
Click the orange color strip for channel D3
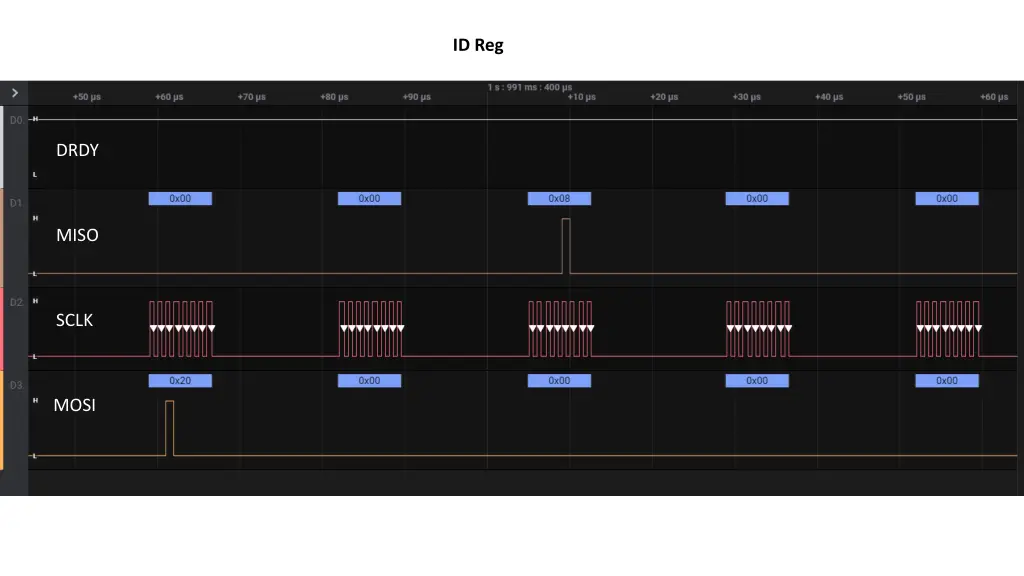[2, 420]
